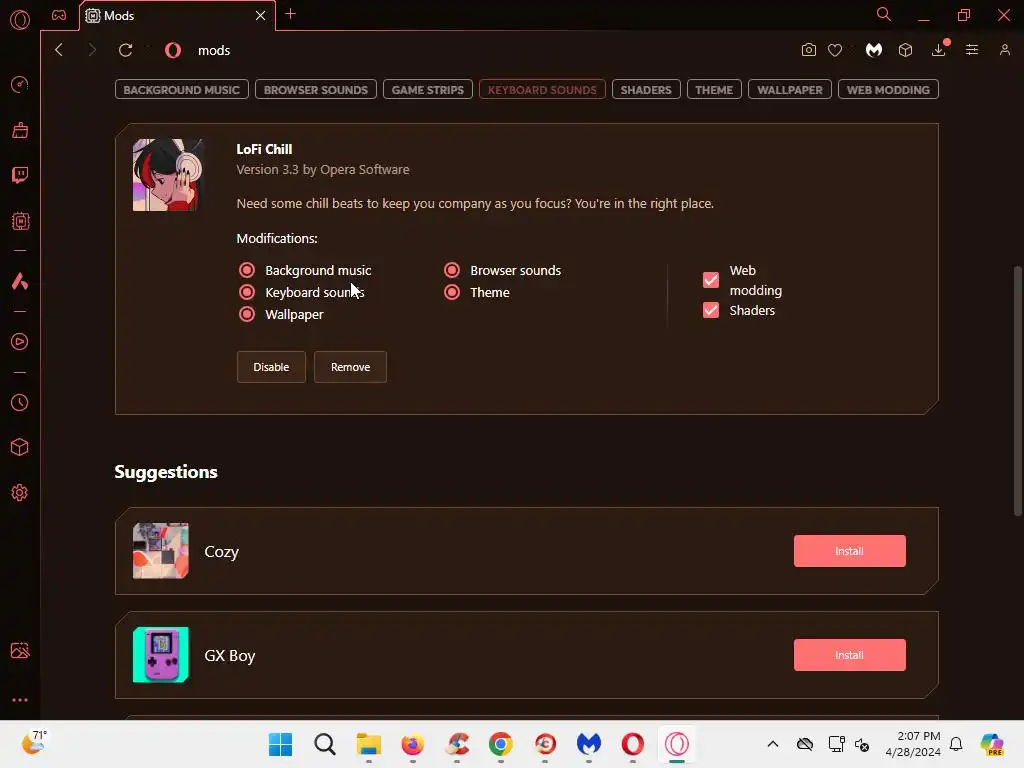Open GX Corner gamepad icon tab
Image resolution: width=1024 pixels, height=768 pixels.
click(59, 15)
